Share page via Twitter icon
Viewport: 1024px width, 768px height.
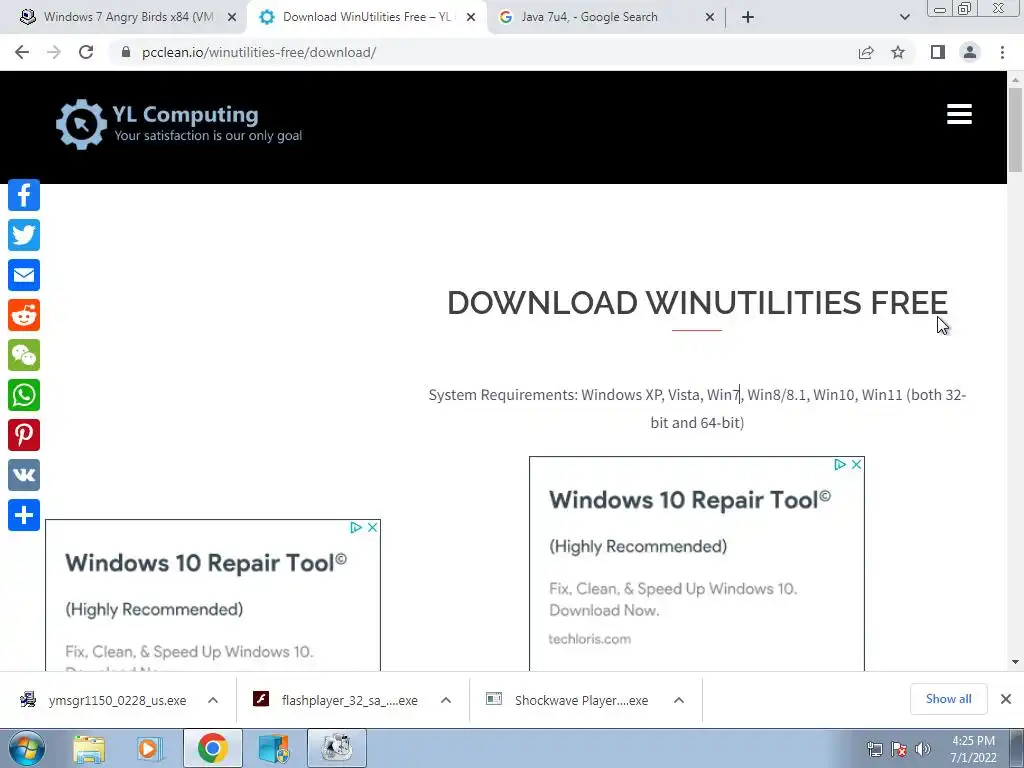(24, 235)
